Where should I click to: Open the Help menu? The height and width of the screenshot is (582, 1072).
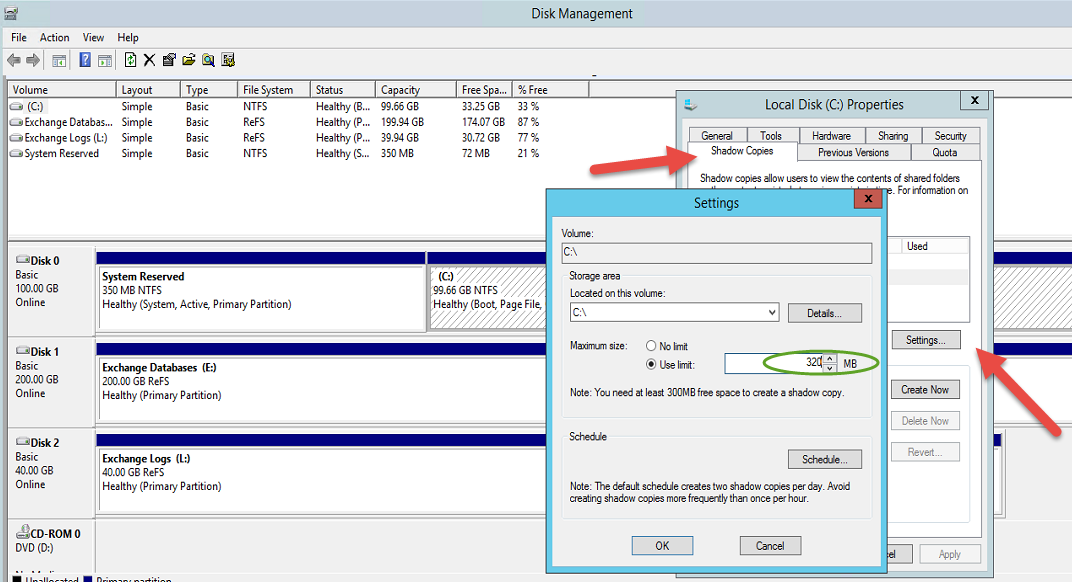pyautogui.click(x=128, y=38)
